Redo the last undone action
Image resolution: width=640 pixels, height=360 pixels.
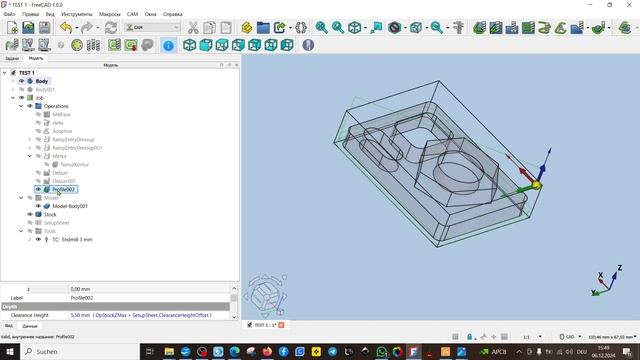coord(87,28)
